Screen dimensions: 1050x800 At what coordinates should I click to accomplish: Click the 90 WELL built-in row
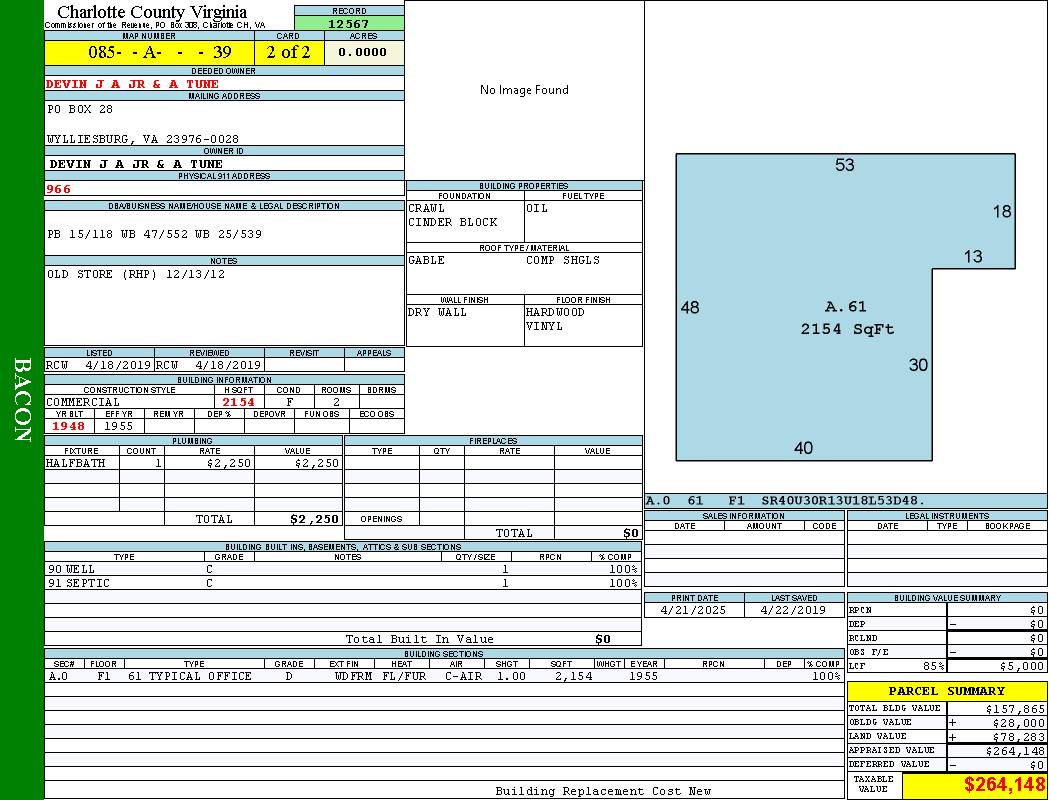point(340,569)
